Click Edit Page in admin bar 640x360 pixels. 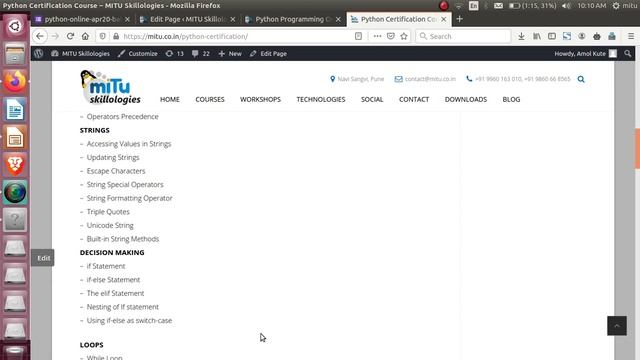268,53
